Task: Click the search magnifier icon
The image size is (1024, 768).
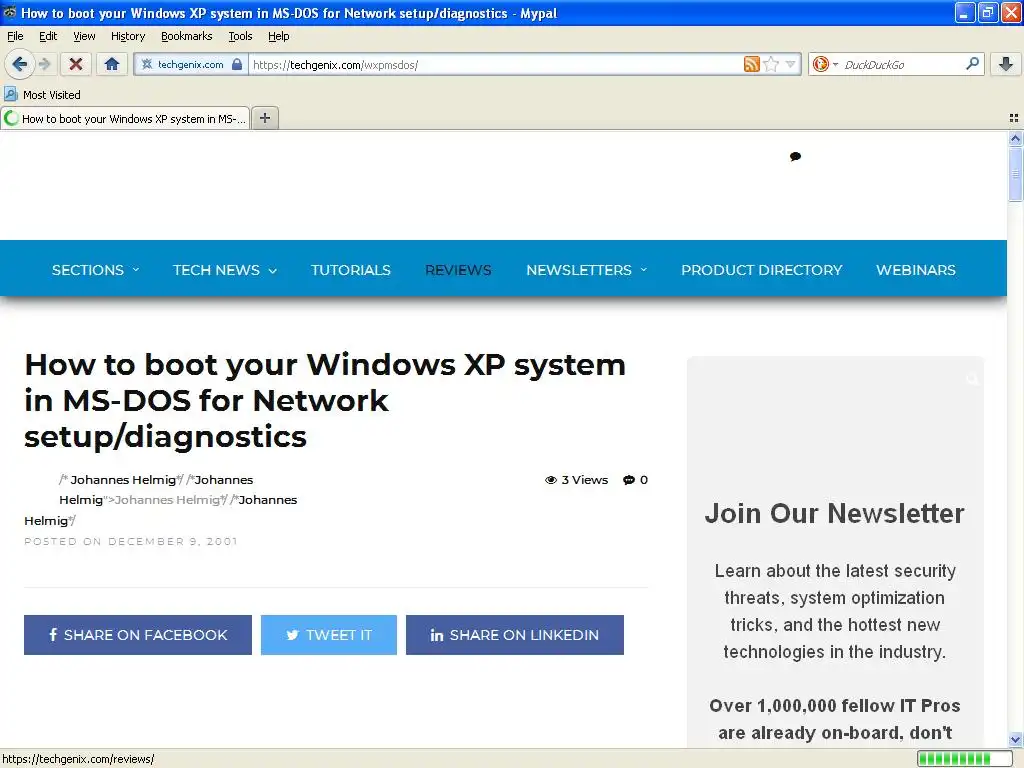Action: coord(972,63)
